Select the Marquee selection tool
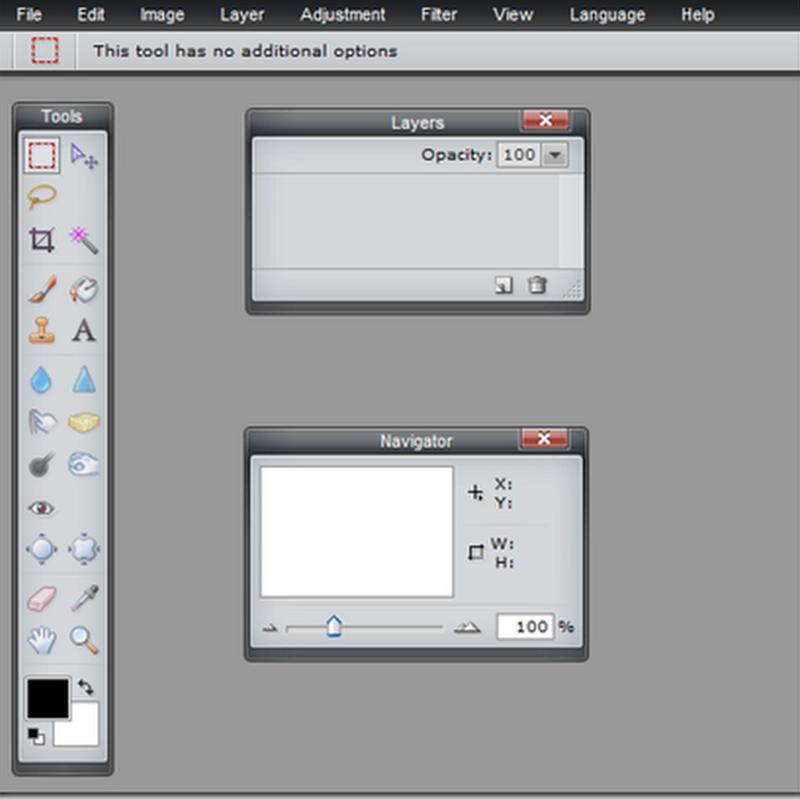Viewport: 800px width, 800px height. (42, 155)
